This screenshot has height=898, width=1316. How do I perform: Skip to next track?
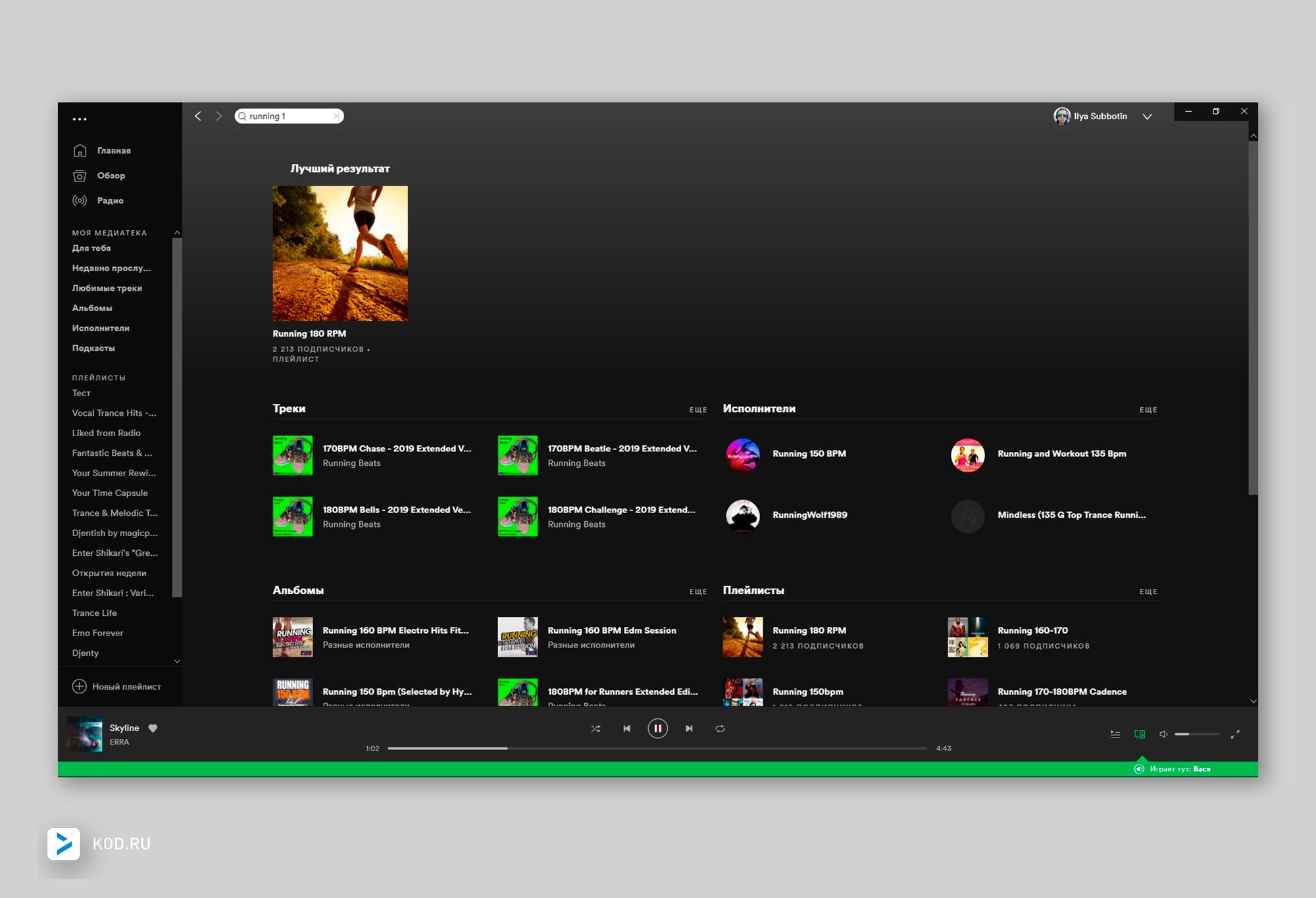point(689,729)
